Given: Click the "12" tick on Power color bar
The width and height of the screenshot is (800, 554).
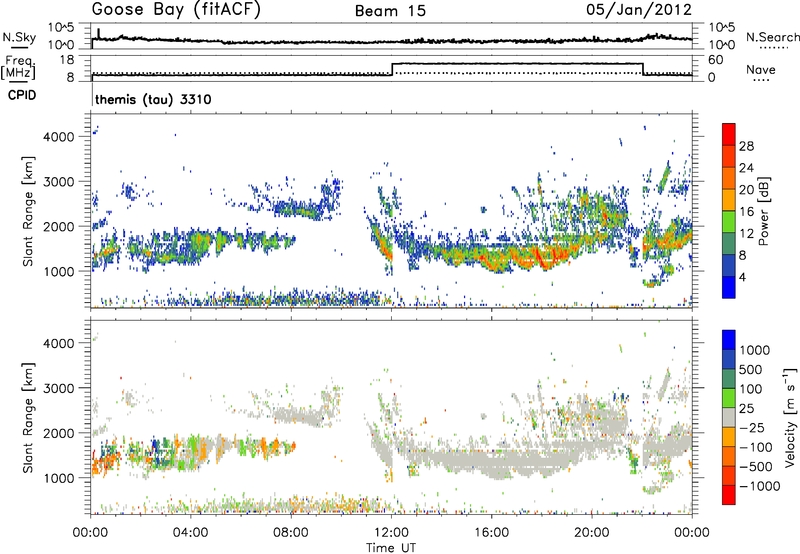Looking at the screenshot, I should 746,234.
